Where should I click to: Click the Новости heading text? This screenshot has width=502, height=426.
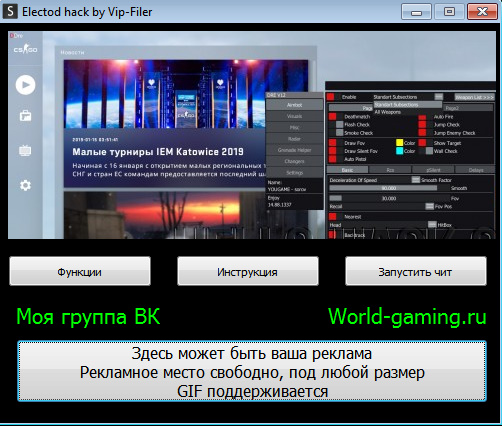click(x=72, y=52)
